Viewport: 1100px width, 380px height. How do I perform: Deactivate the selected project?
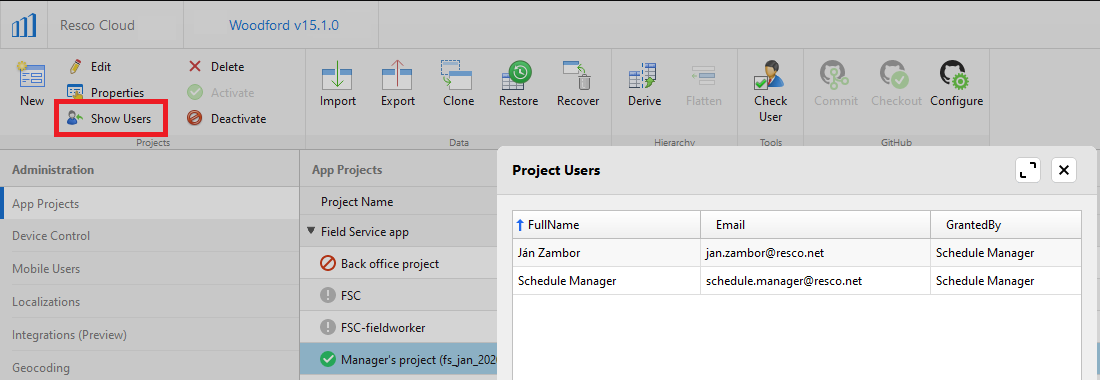click(x=227, y=118)
